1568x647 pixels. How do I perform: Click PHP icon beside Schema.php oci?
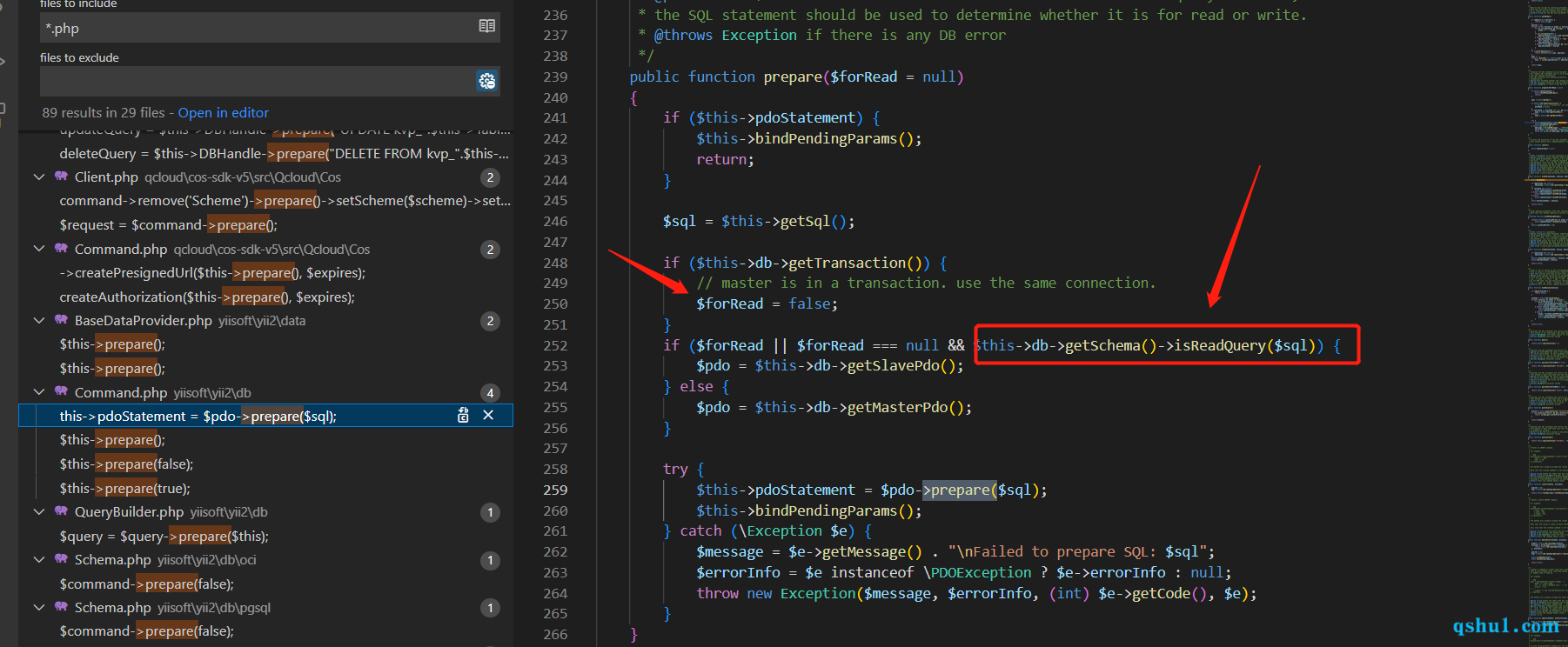click(x=61, y=559)
